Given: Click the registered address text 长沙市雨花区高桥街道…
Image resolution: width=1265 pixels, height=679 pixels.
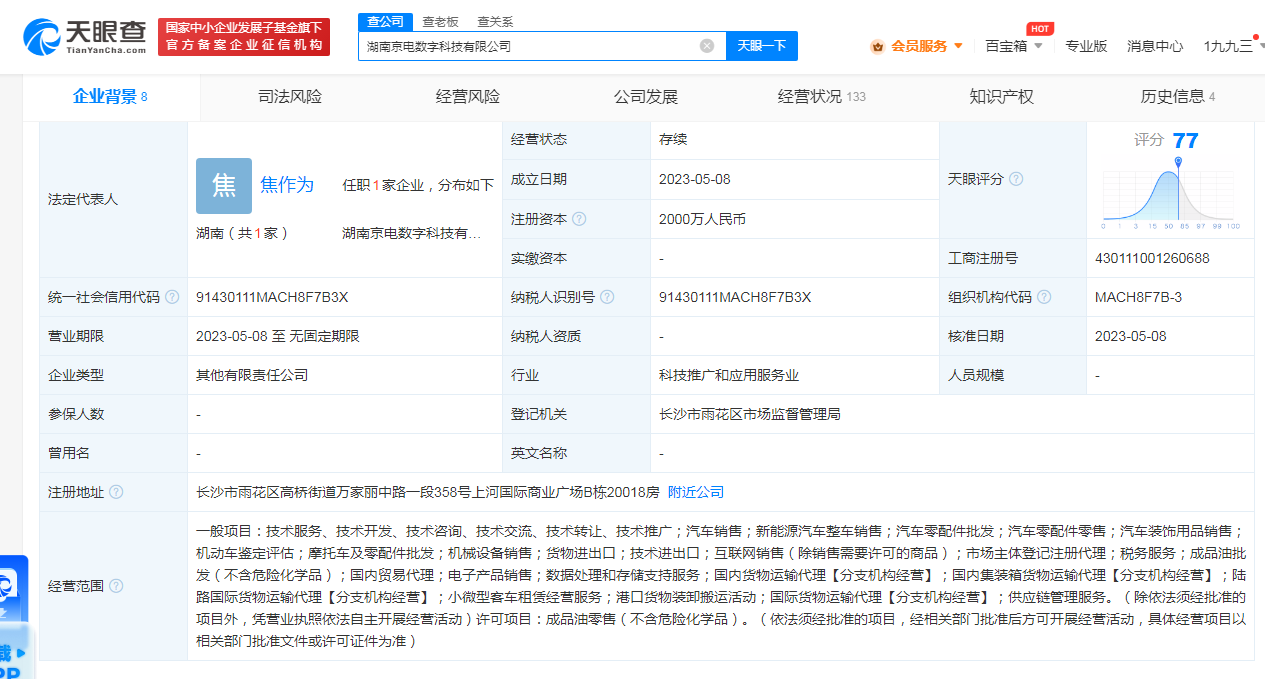Looking at the screenshot, I should pyautogui.click(x=428, y=492).
